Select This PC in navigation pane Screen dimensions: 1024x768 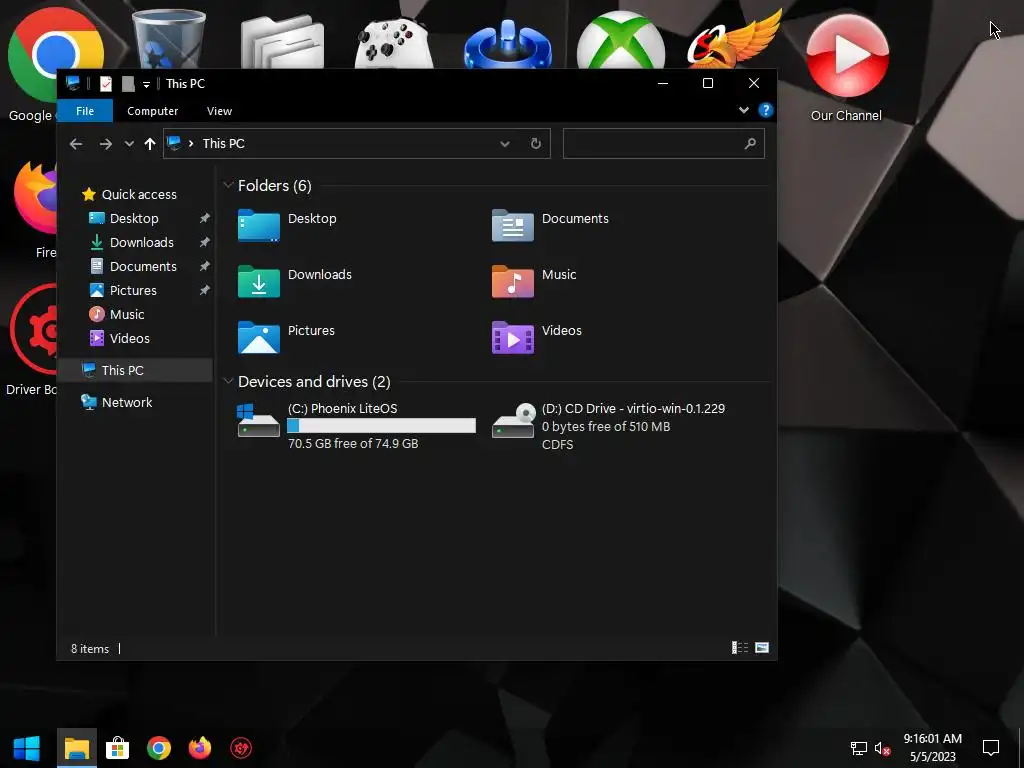coord(135,370)
